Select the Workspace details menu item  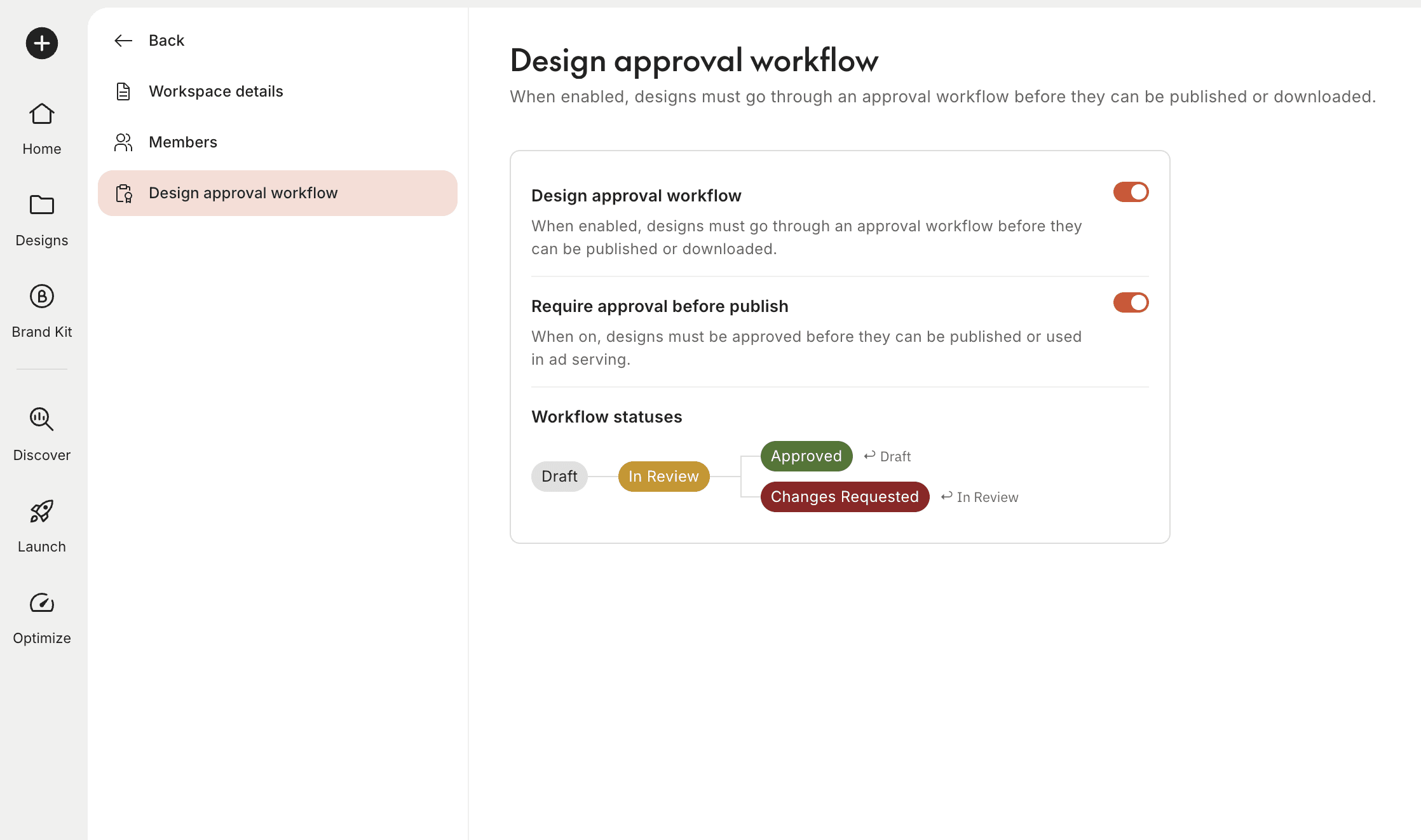(215, 91)
